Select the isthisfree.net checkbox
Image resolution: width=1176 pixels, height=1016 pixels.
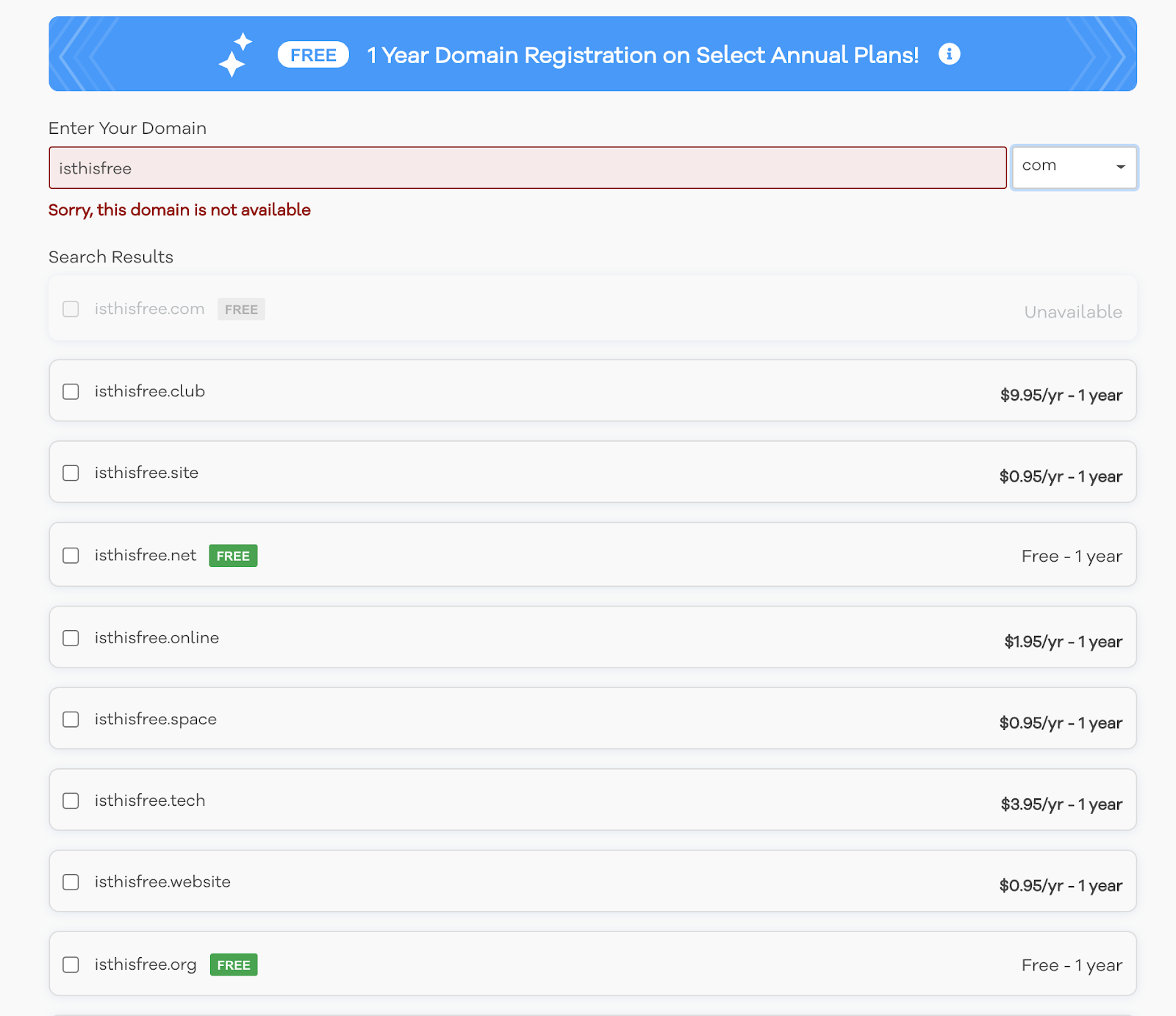click(71, 555)
